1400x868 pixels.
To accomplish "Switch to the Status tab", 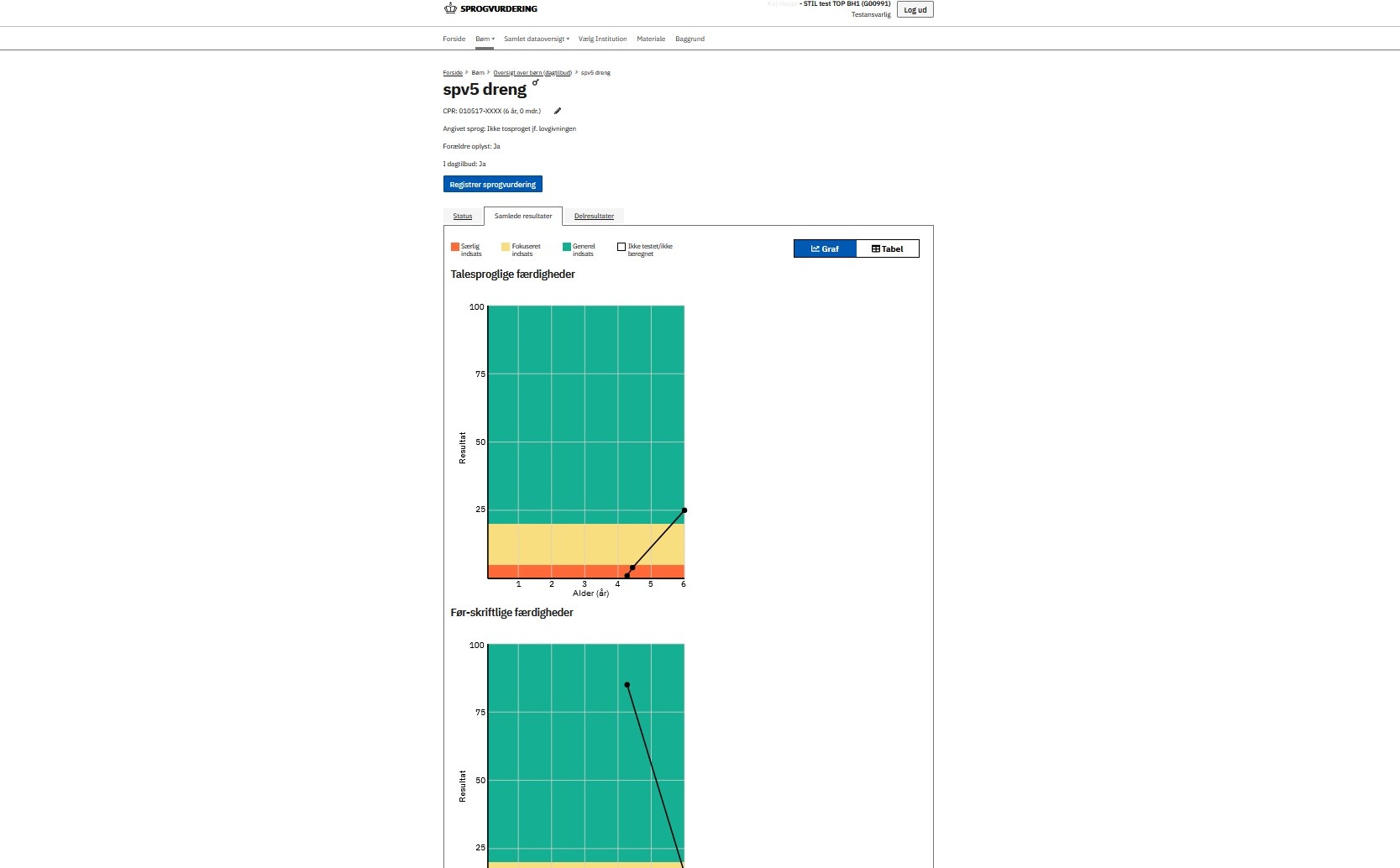I will click(x=463, y=217).
